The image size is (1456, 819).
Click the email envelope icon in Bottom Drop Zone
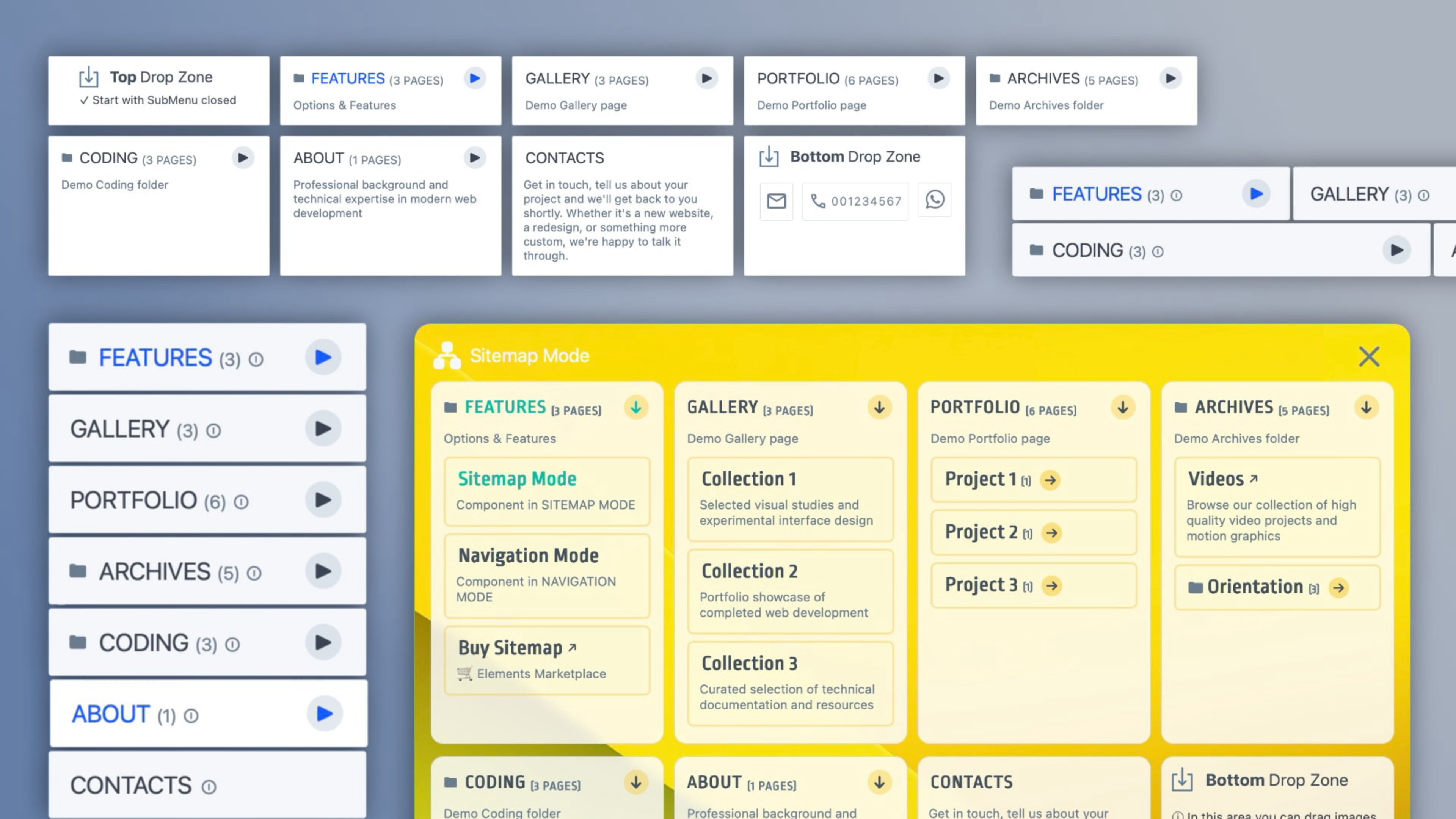pyautogui.click(x=776, y=201)
